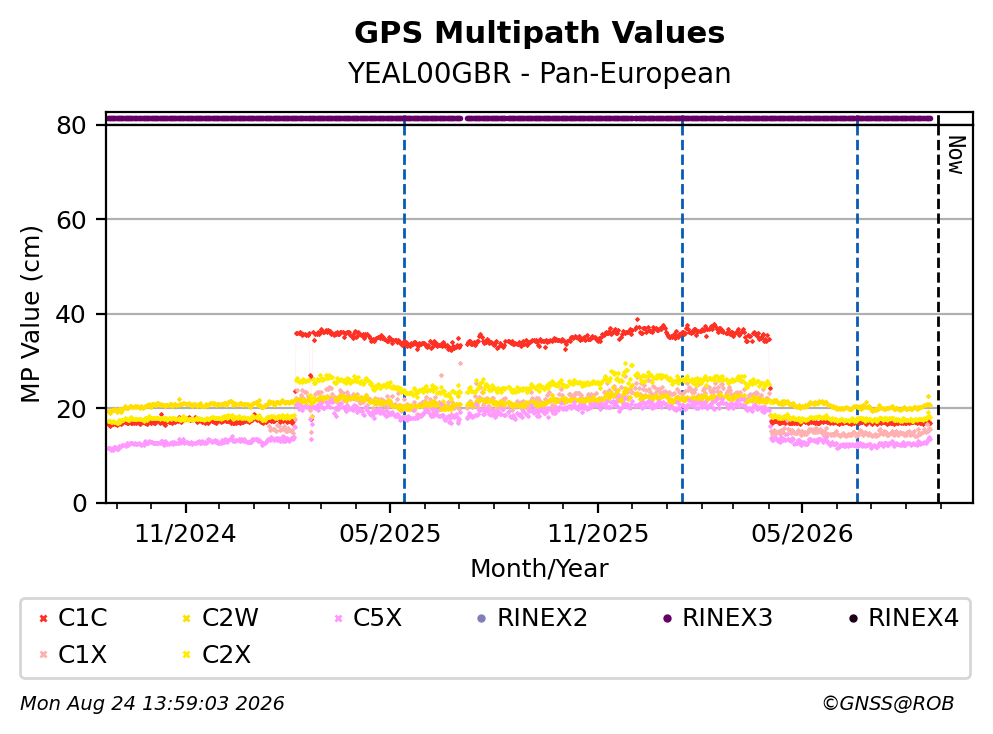This screenshot has height=734, width=993.
Task: Click the 11/2024 x-axis tick label
Action: pos(185,534)
